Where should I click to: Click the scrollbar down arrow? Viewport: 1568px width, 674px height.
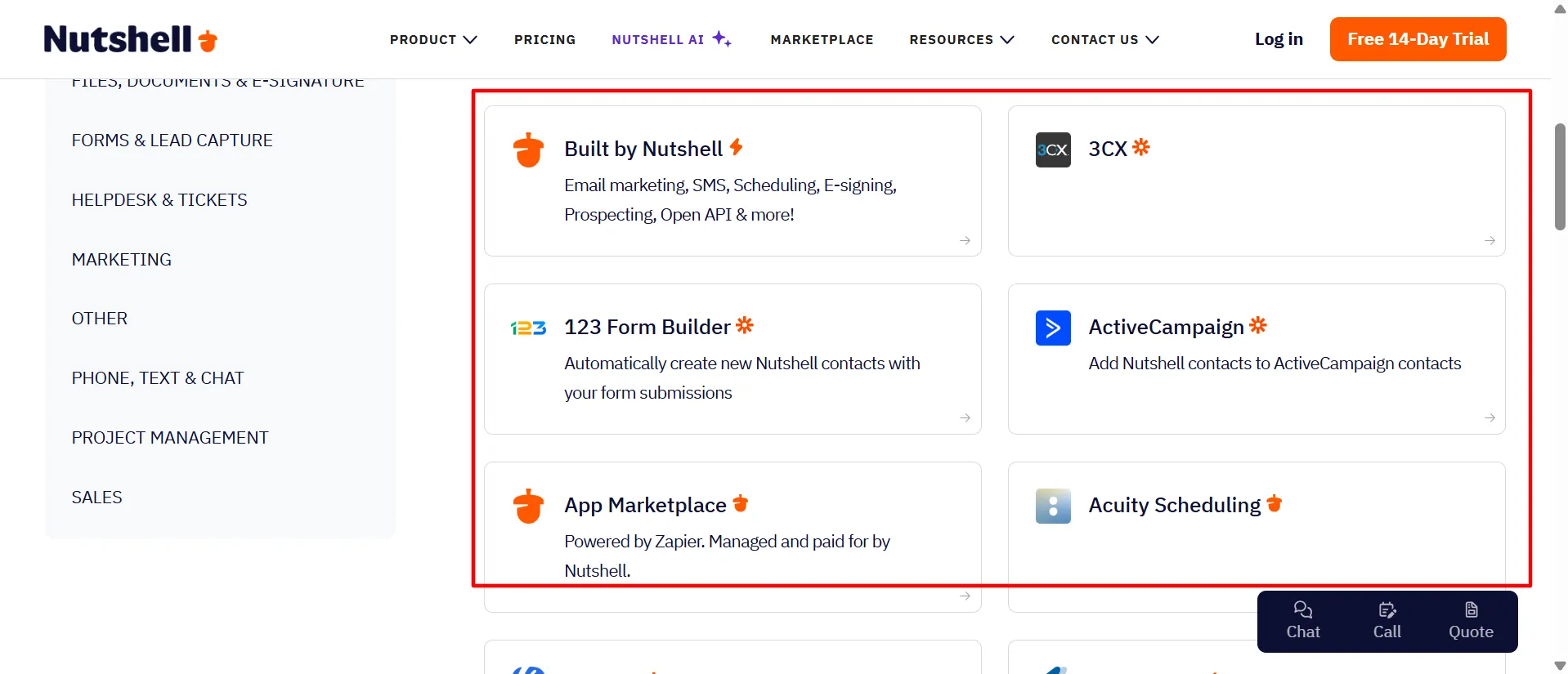[1560, 666]
